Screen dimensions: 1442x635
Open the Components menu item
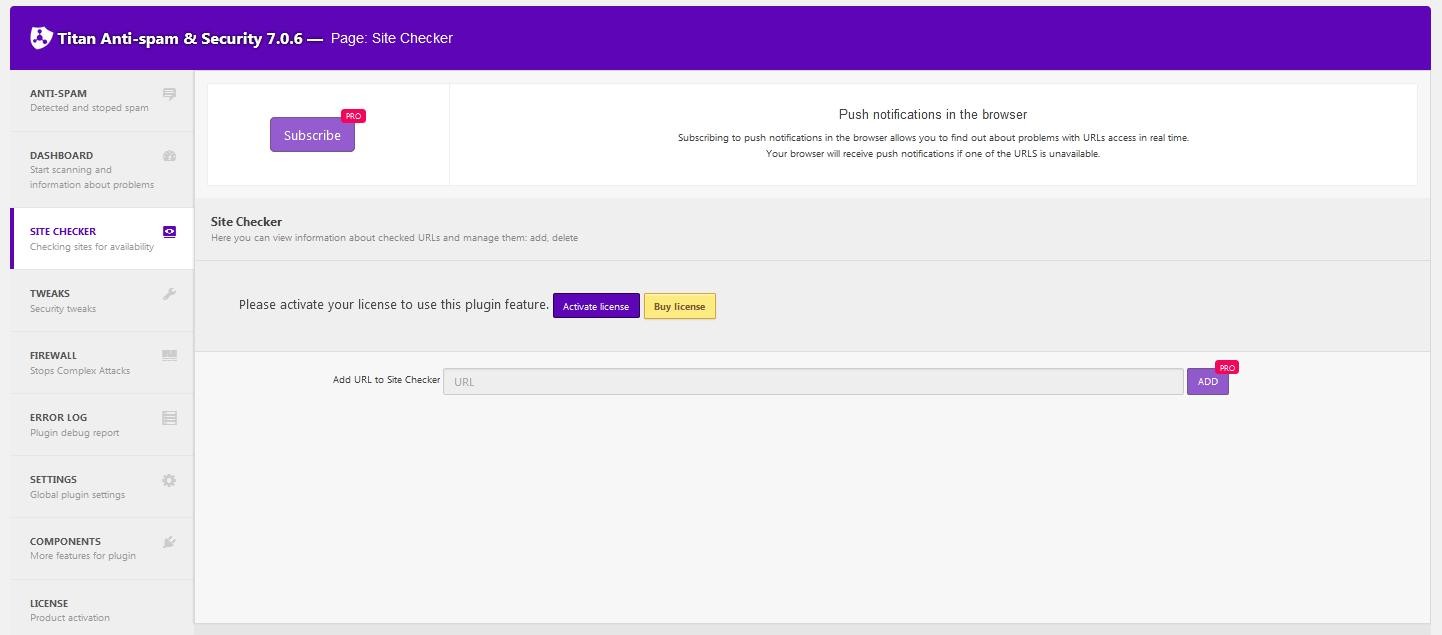pos(102,549)
